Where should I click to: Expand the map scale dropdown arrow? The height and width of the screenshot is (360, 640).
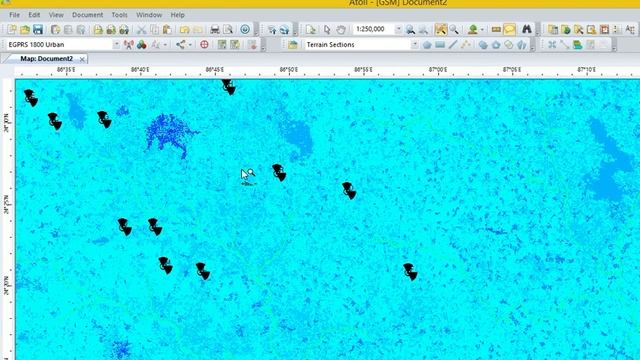[x=398, y=29]
